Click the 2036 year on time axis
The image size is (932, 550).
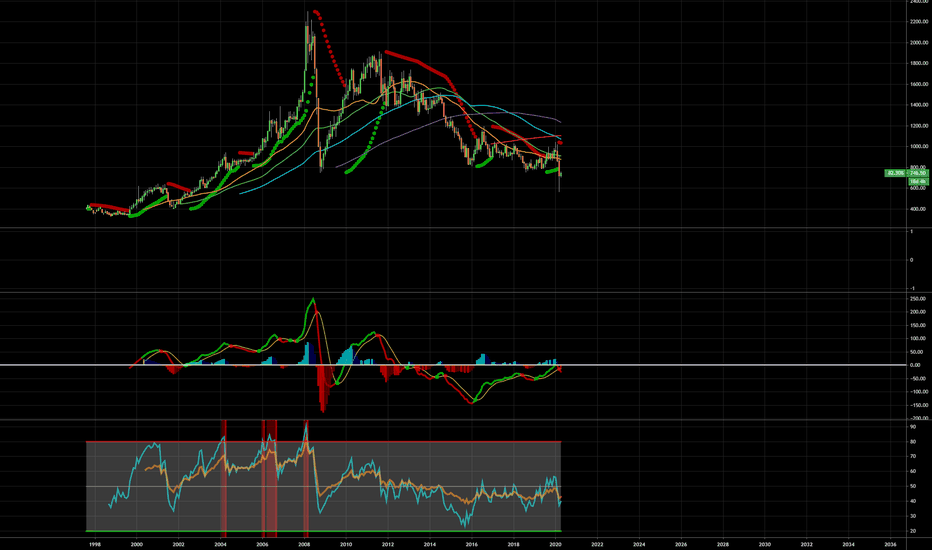coord(890,544)
